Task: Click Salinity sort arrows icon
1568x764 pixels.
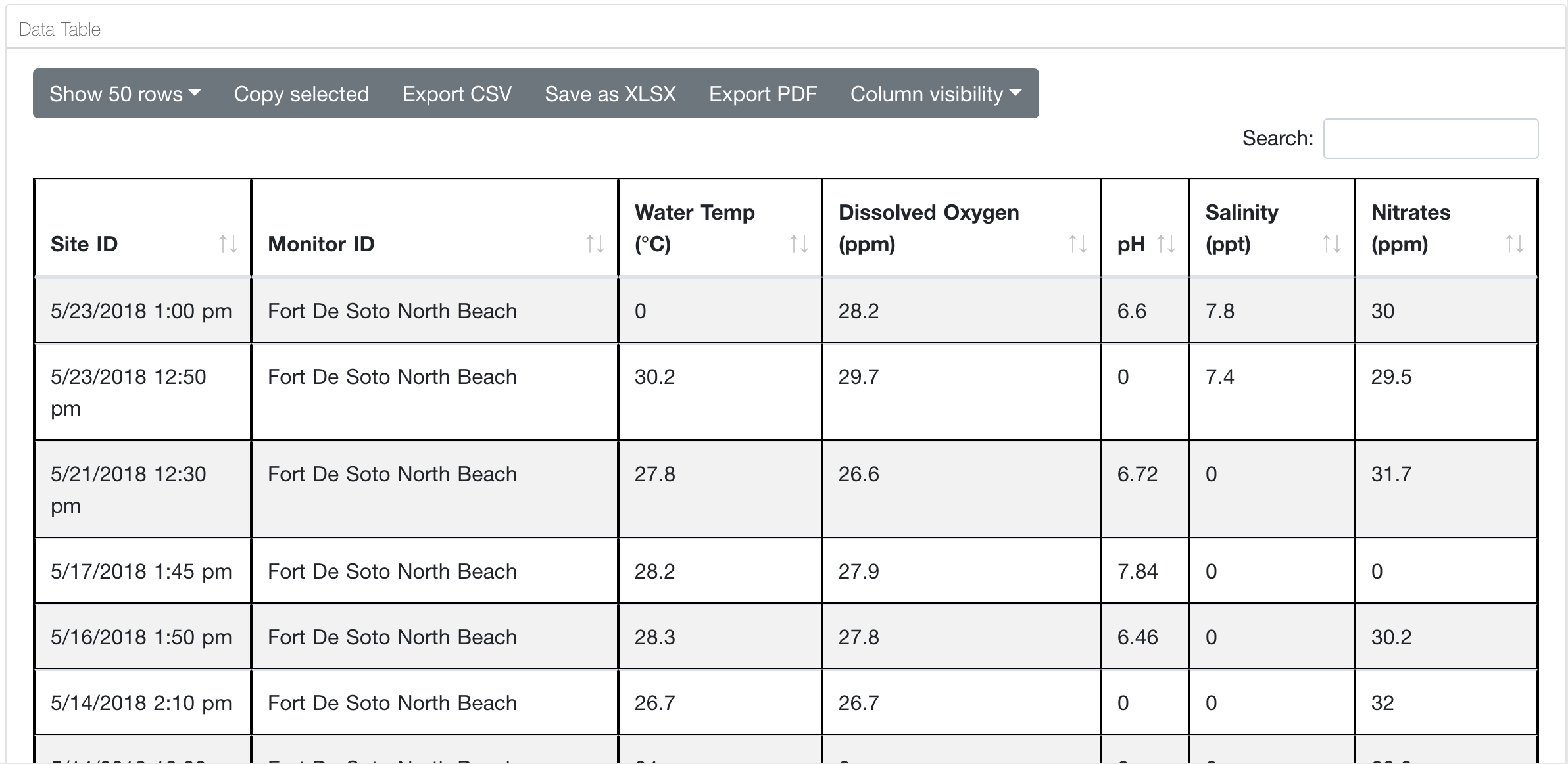Action: coord(1332,244)
